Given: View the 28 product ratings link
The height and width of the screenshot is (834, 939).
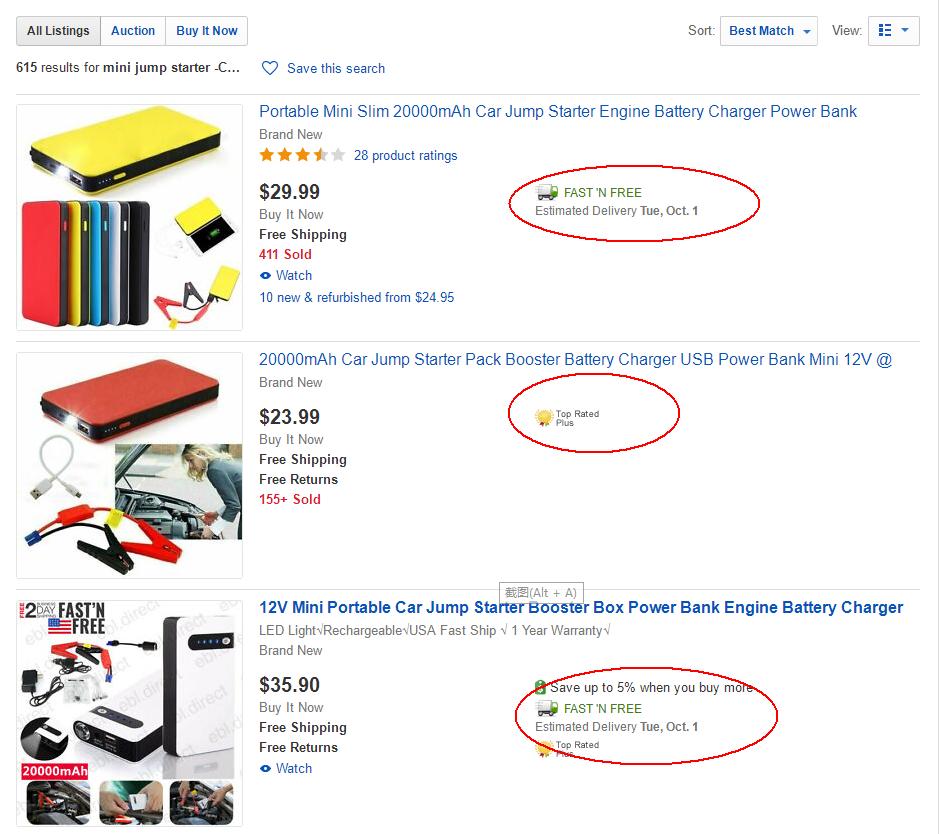Looking at the screenshot, I should click(405, 156).
